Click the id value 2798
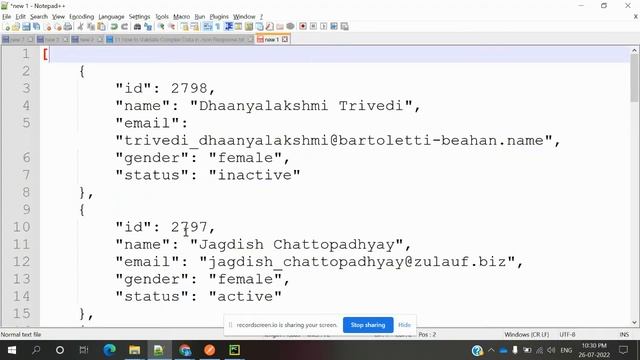This screenshot has height=360, width=640. point(189,88)
